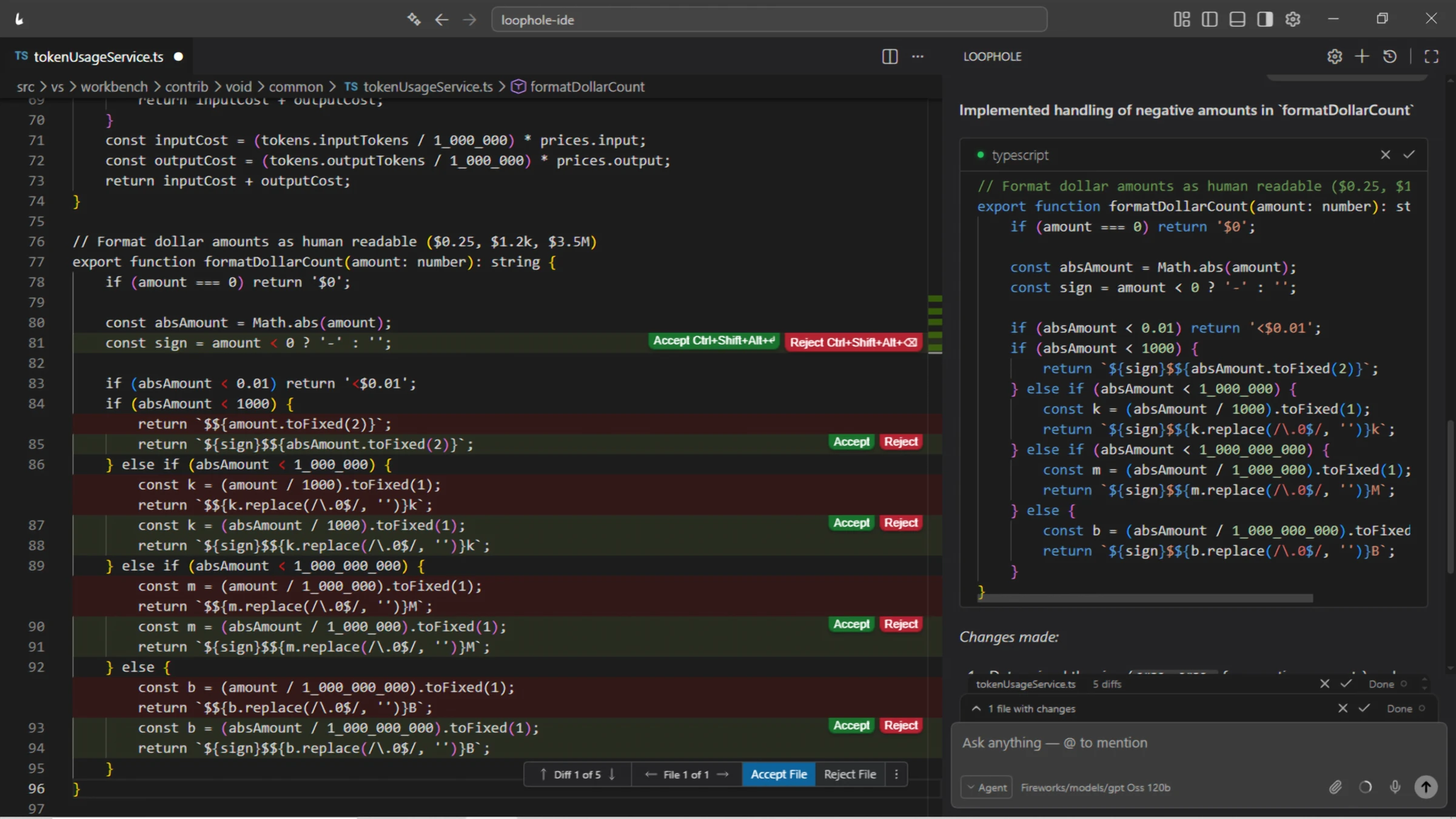Image resolution: width=1456 pixels, height=819 pixels.
Task: Maximize the Loophole panel
Action: click(x=1432, y=56)
